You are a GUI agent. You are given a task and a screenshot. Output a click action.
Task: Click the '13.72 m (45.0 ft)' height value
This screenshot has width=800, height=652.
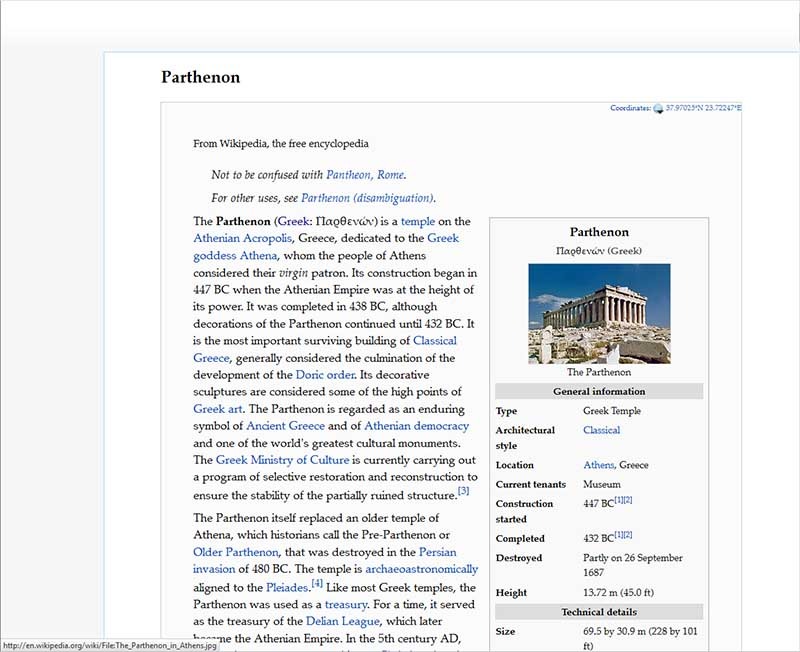coord(618,592)
